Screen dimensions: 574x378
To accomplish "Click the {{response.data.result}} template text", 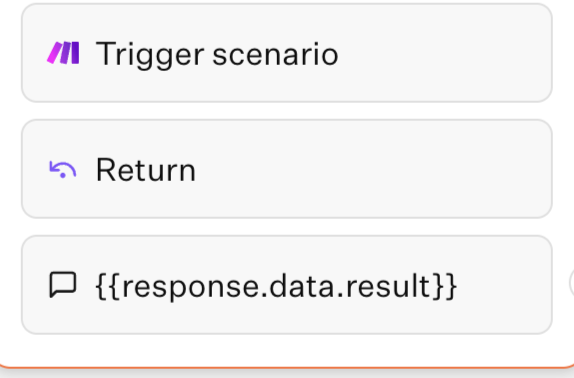I will [x=276, y=286].
